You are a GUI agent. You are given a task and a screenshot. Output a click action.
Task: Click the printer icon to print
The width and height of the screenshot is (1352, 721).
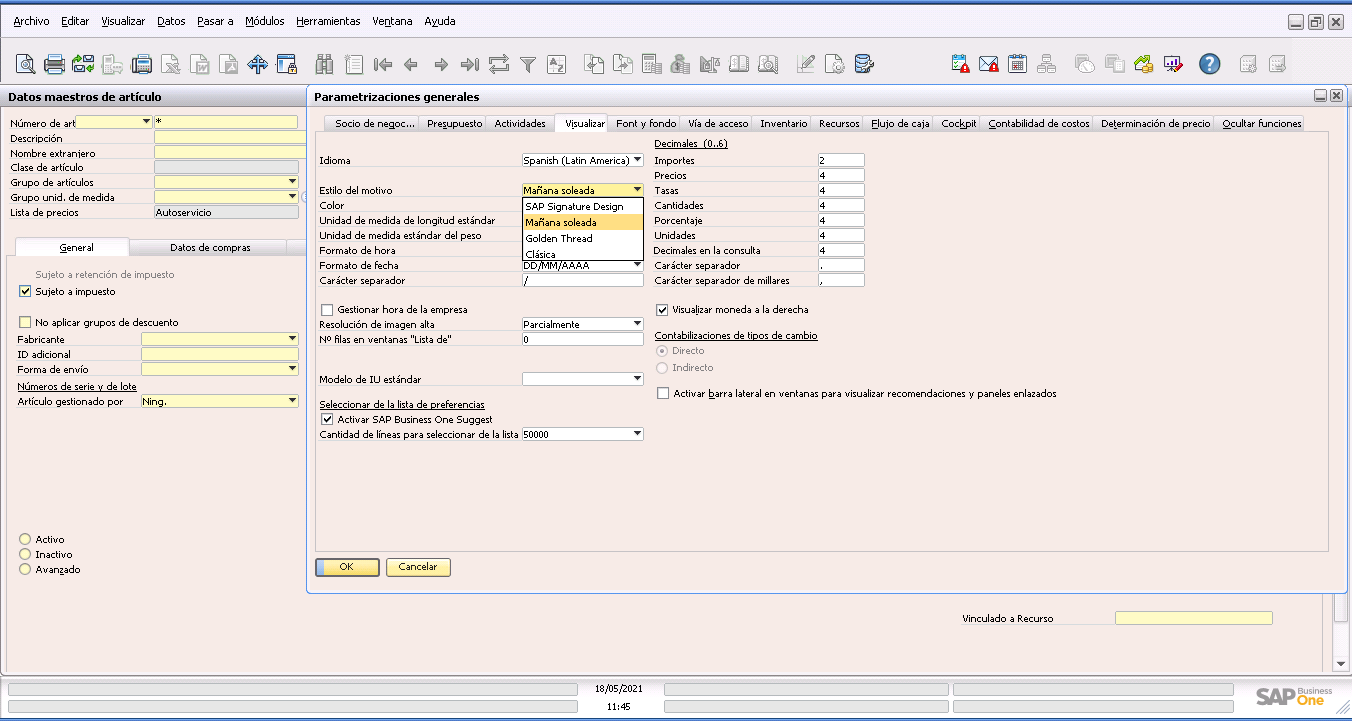point(54,65)
